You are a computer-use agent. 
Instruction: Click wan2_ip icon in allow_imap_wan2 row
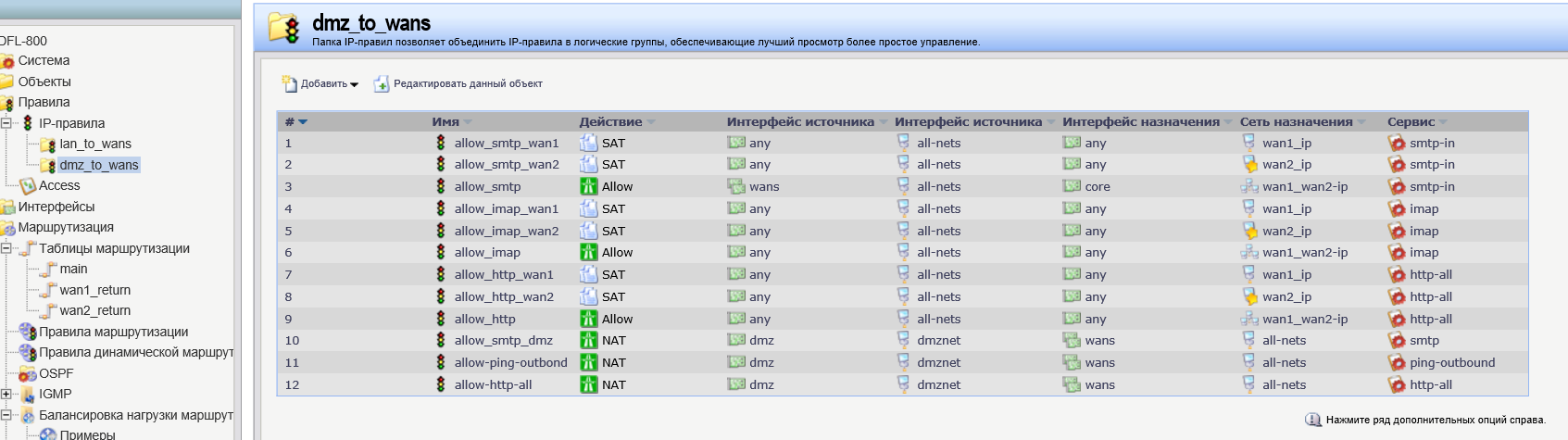[x=1248, y=231]
